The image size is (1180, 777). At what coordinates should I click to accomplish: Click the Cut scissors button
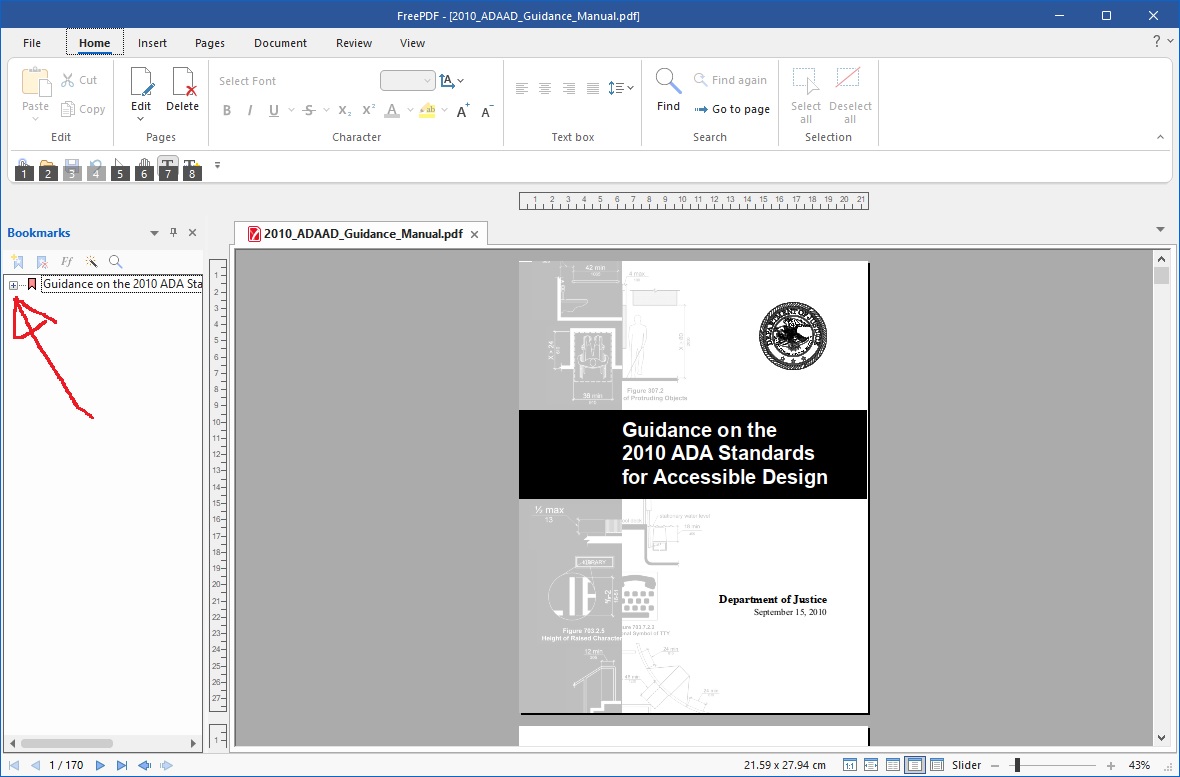pyautogui.click(x=79, y=80)
